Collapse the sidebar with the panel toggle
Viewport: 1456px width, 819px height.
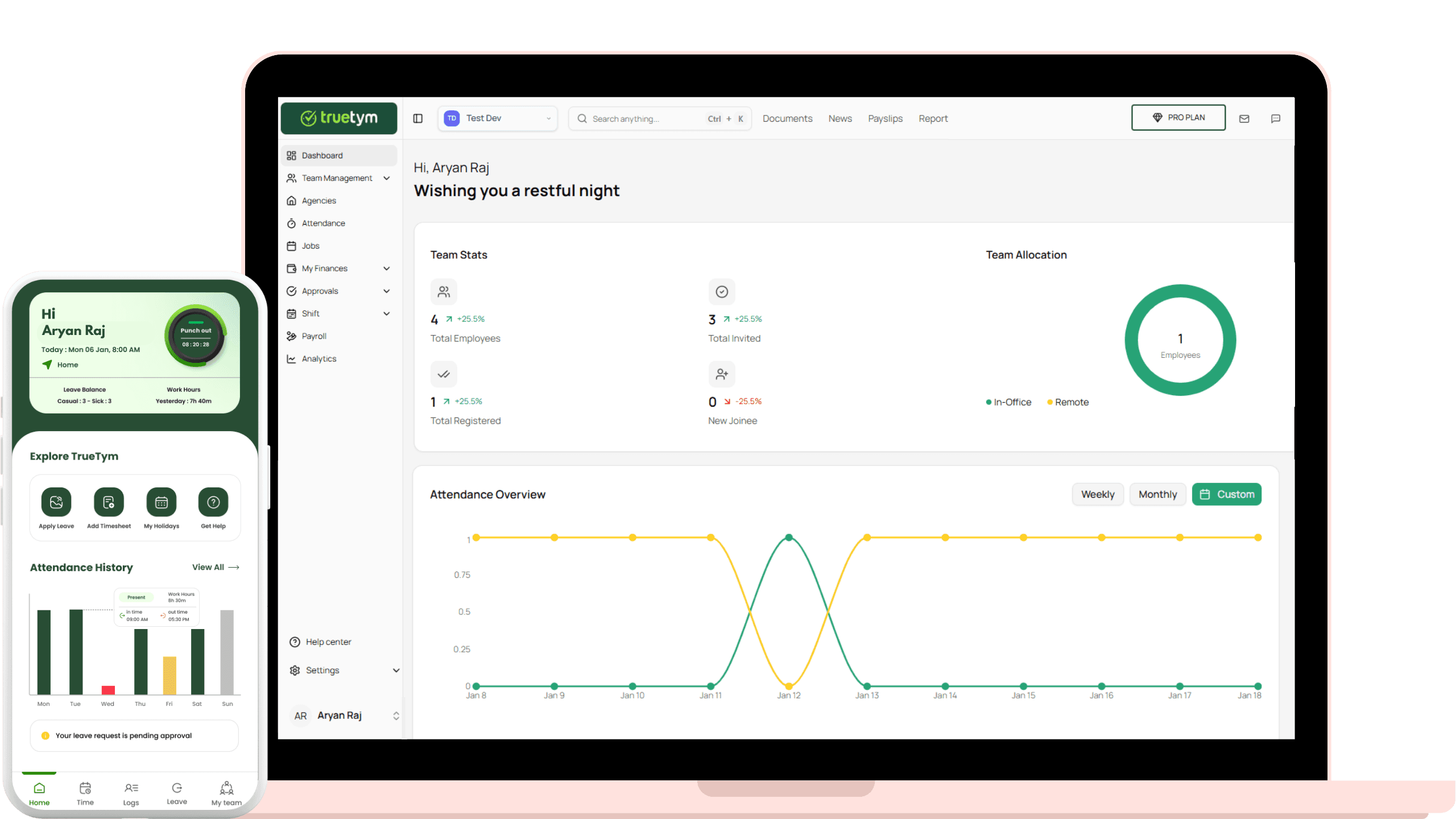pyautogui.click(x=418, y=118)
